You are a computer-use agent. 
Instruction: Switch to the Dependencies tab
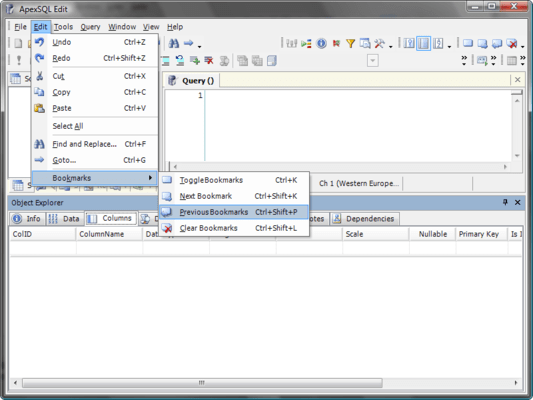(x=364, y=219)
